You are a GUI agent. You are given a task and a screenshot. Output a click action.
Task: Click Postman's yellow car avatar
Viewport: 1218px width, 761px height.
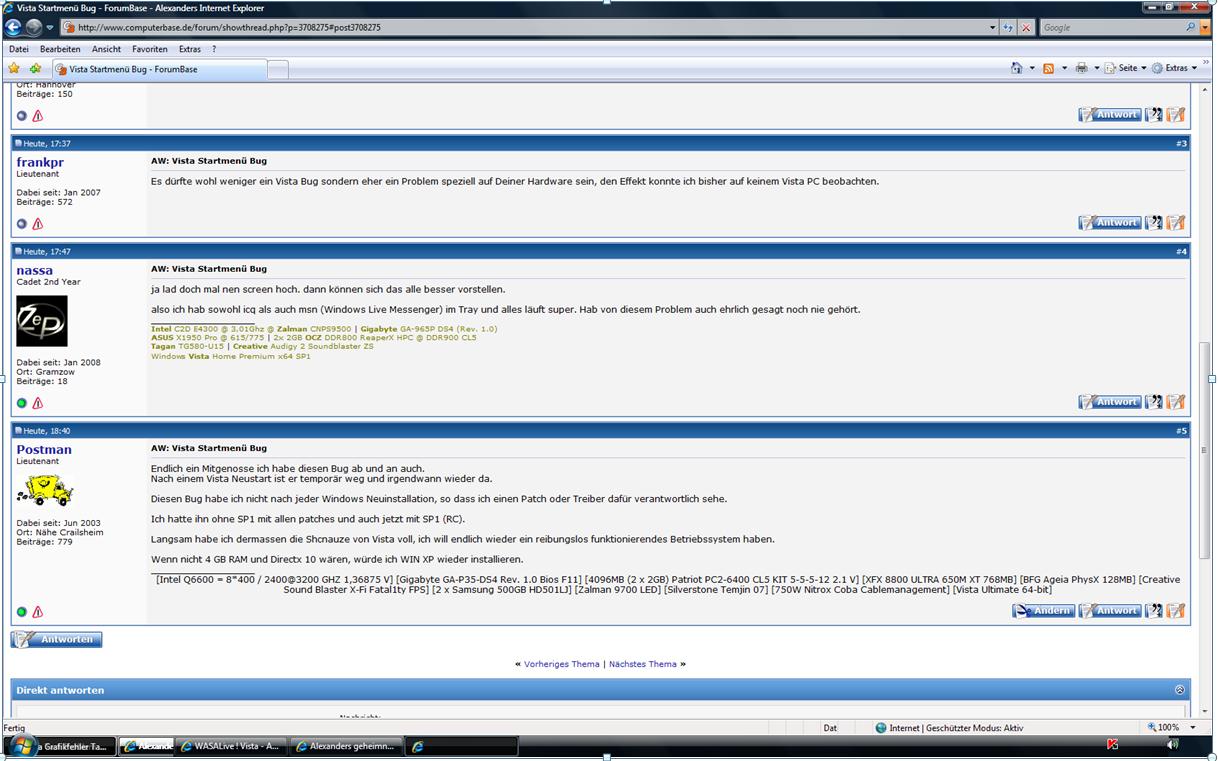point(46,490)
